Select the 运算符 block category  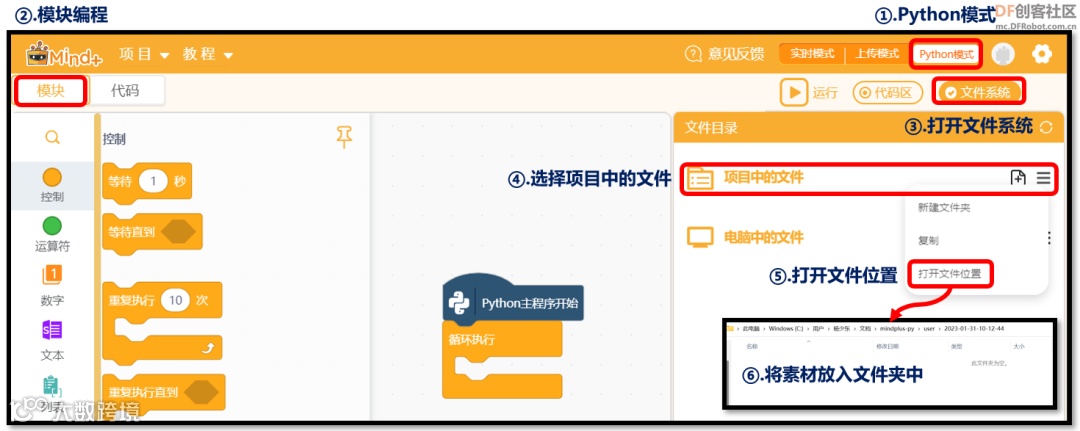point(52,234)
